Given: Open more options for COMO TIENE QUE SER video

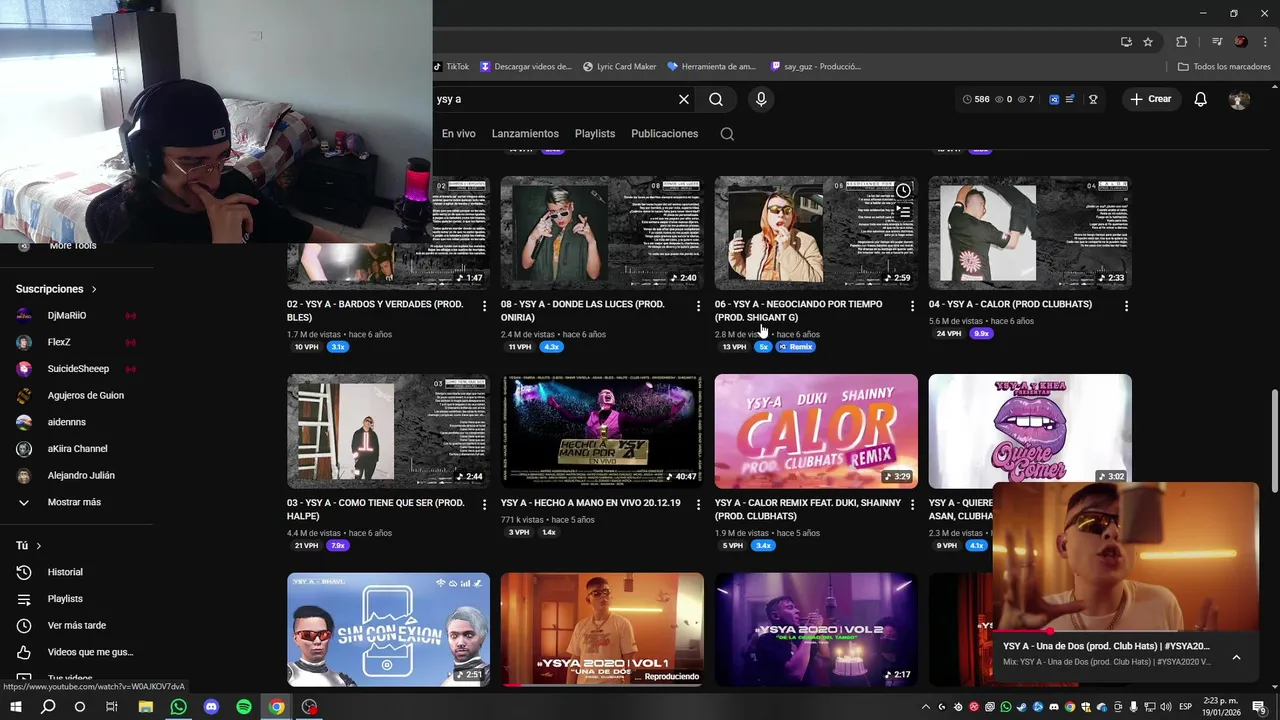Looking at the screenshot, I should tap(484, 505).
